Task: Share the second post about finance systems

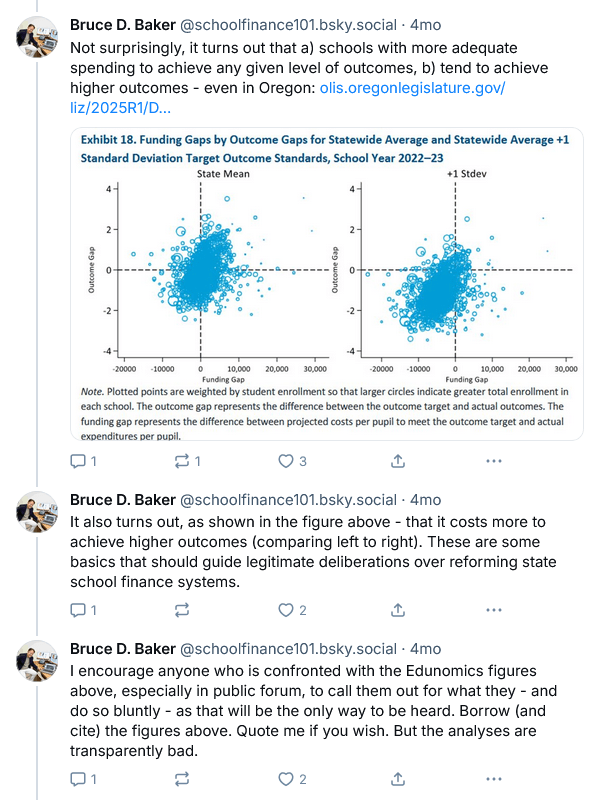Action: click(397, 609)
